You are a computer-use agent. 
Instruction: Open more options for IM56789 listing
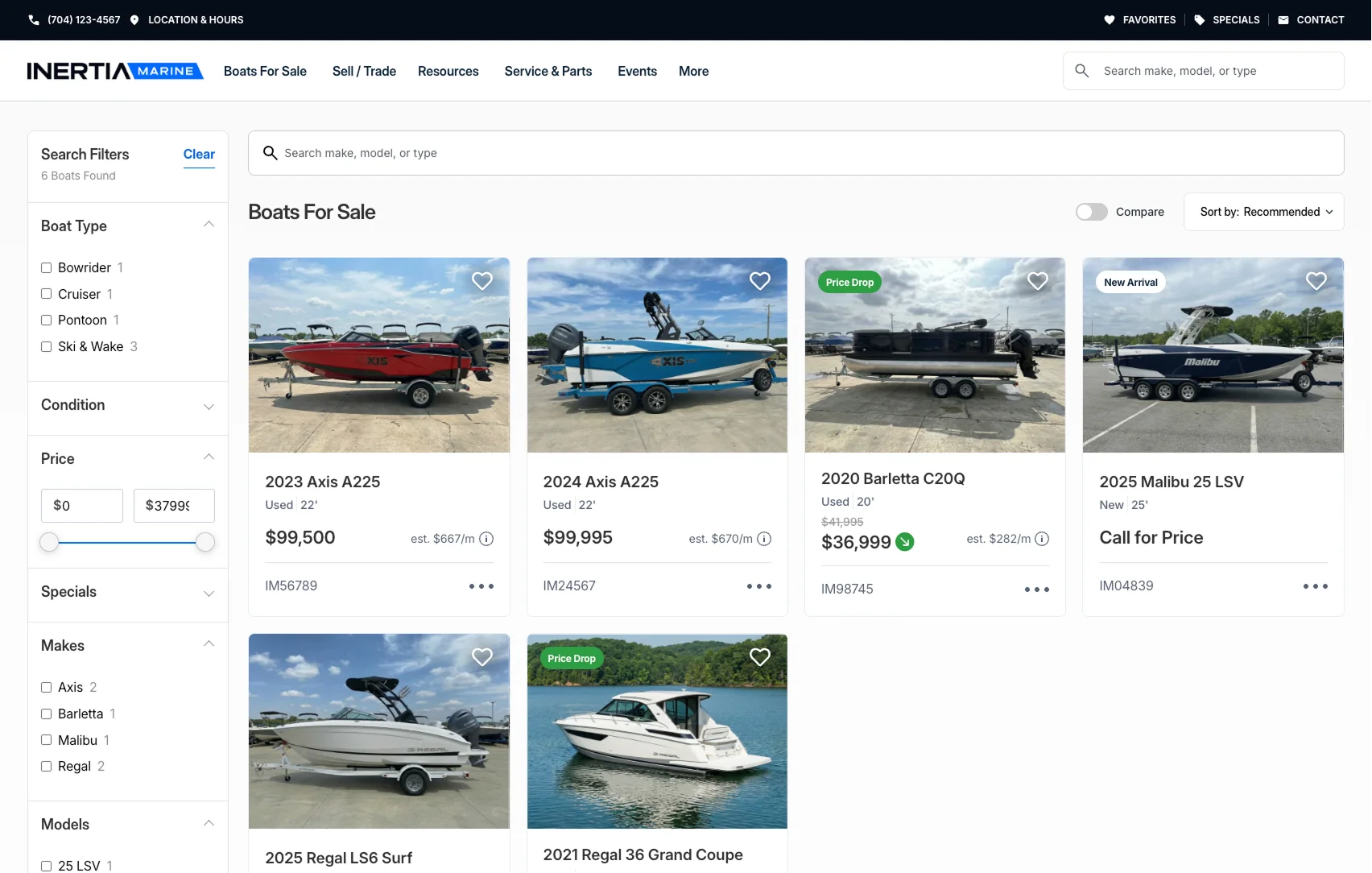click(481, 586)
